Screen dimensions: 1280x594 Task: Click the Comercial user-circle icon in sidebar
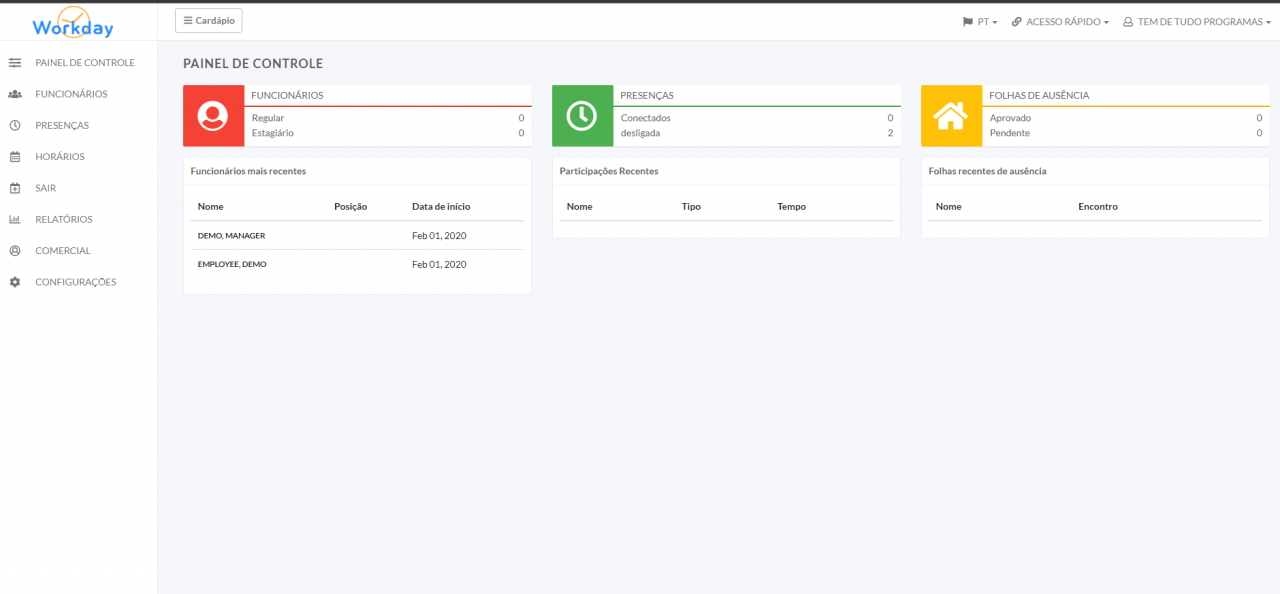click(15, 251)
